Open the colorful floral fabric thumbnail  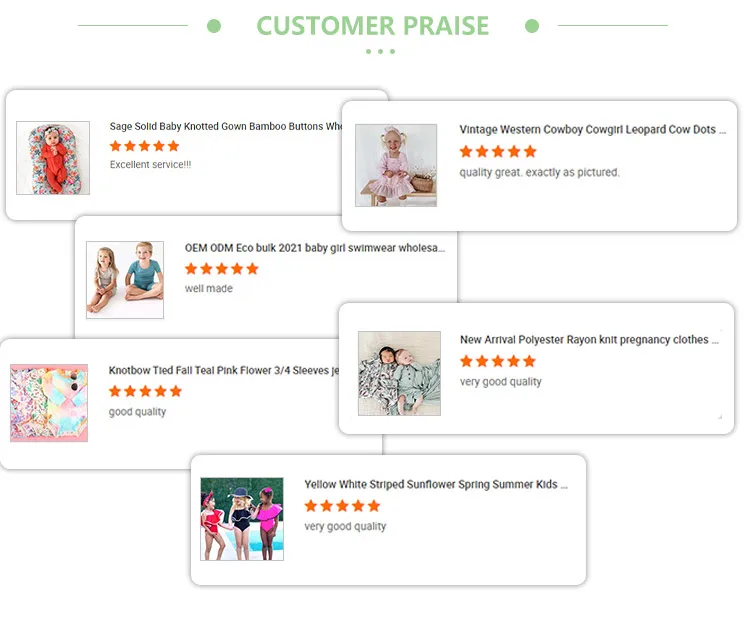click(x=49, y=403)
